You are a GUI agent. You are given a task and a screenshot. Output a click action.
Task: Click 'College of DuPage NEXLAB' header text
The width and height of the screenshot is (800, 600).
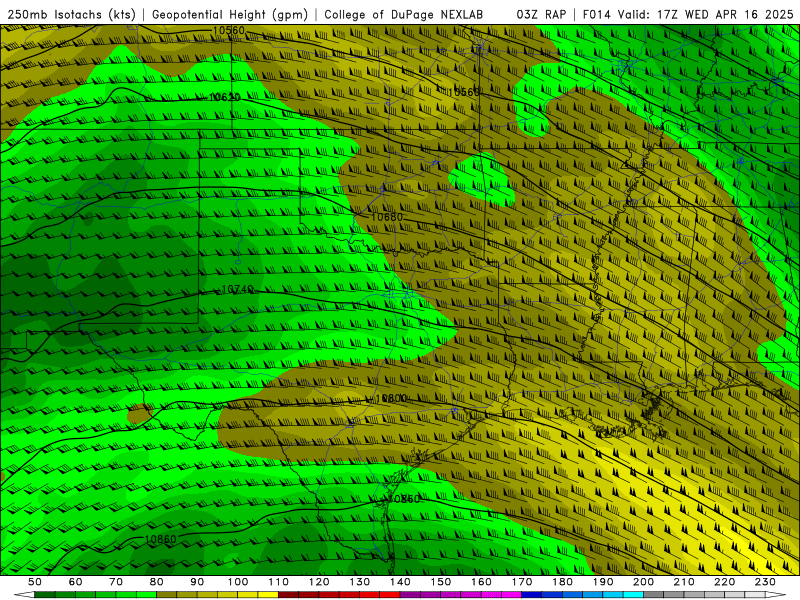(x=404, y=14)
